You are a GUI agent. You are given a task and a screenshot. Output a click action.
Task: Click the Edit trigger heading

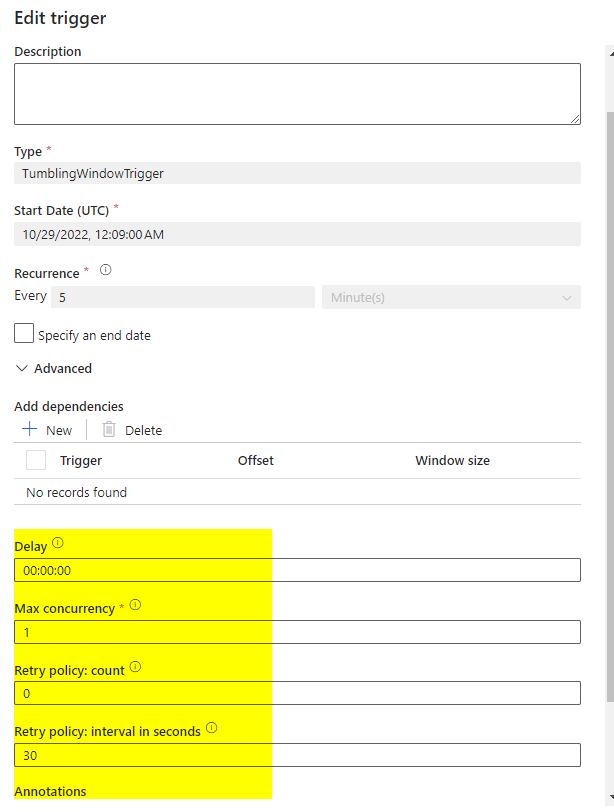60,18
